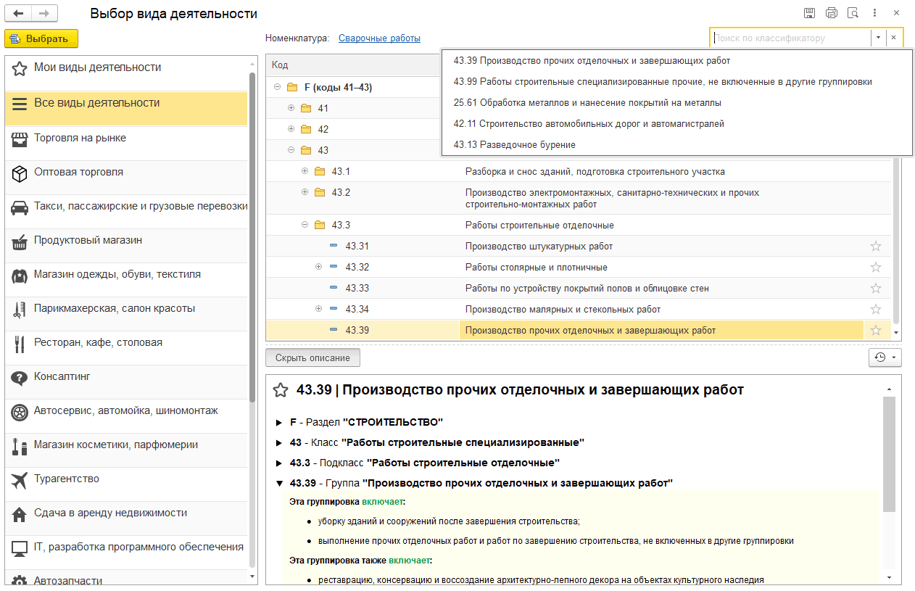Viewport: 915px width, 591px height.
Task: Collapse the 43.3 tree node
Action: (305, 225)
